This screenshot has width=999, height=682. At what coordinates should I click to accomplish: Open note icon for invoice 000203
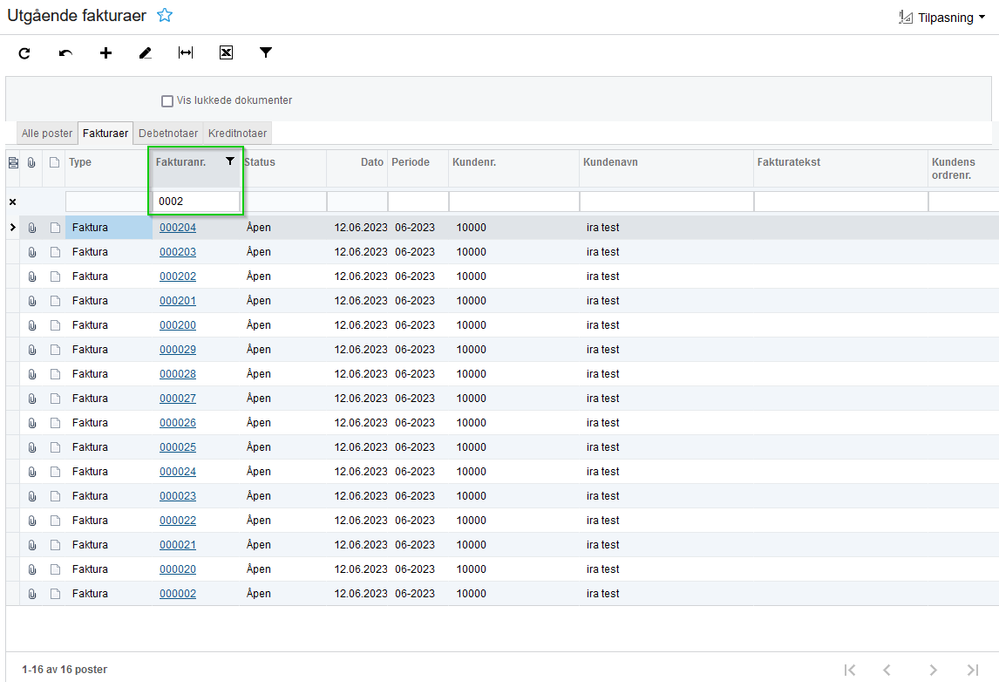coord(55,252)
